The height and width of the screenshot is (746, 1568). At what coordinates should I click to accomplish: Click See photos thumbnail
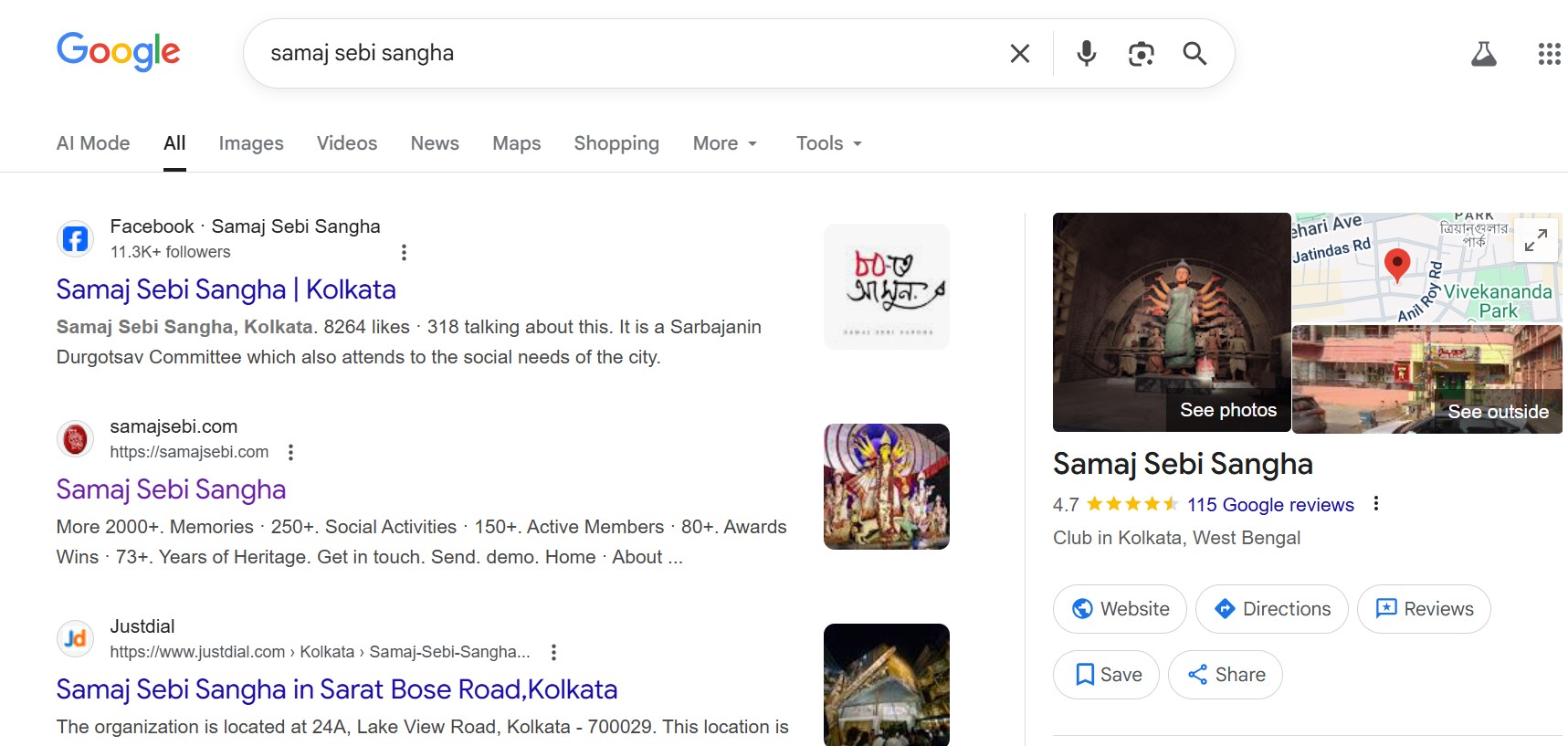tap(1172, 322)
